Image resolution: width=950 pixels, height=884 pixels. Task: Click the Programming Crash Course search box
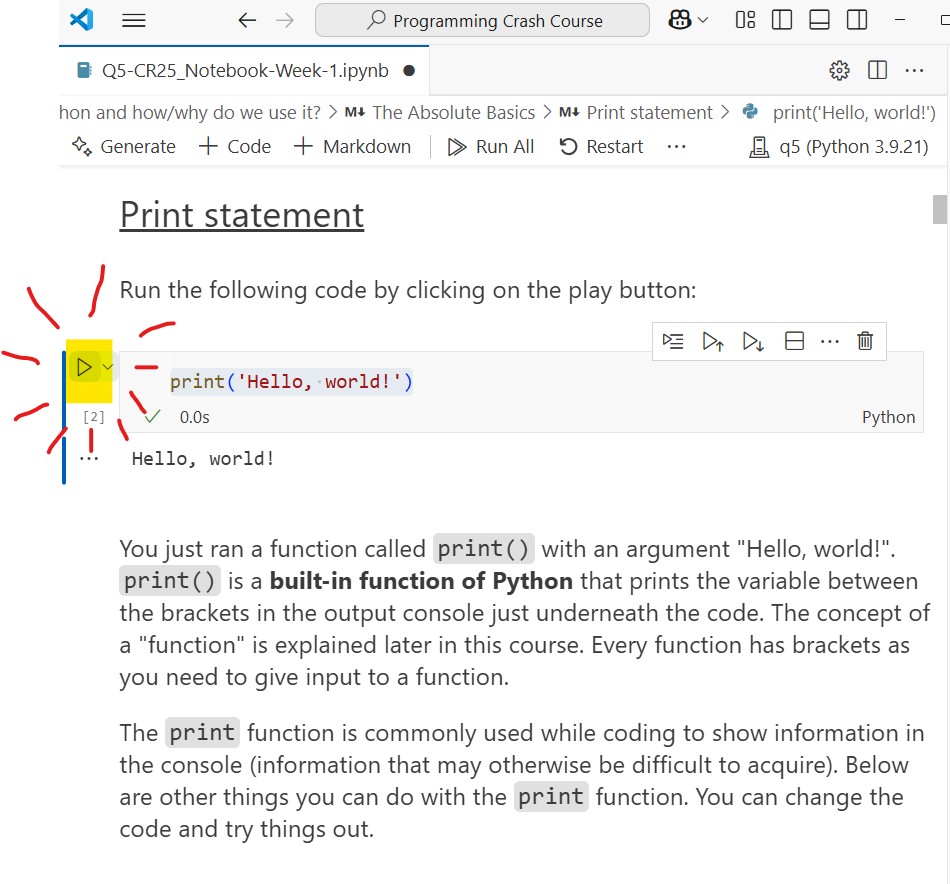[x=482, y=21]
